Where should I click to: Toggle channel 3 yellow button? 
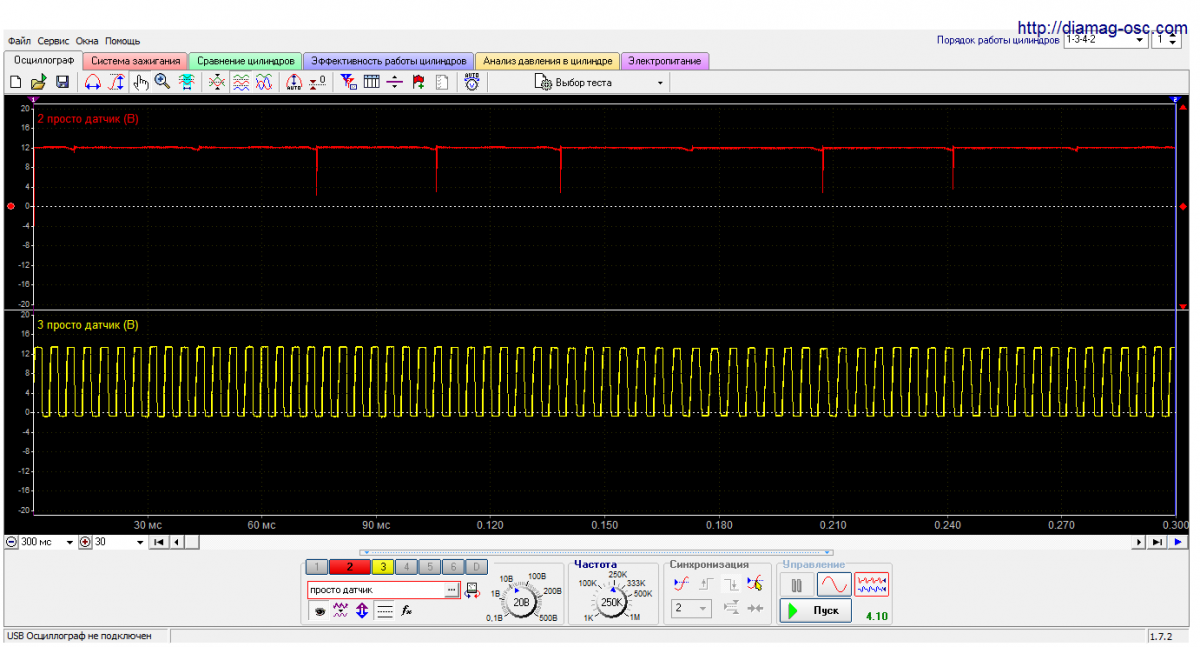382,567
